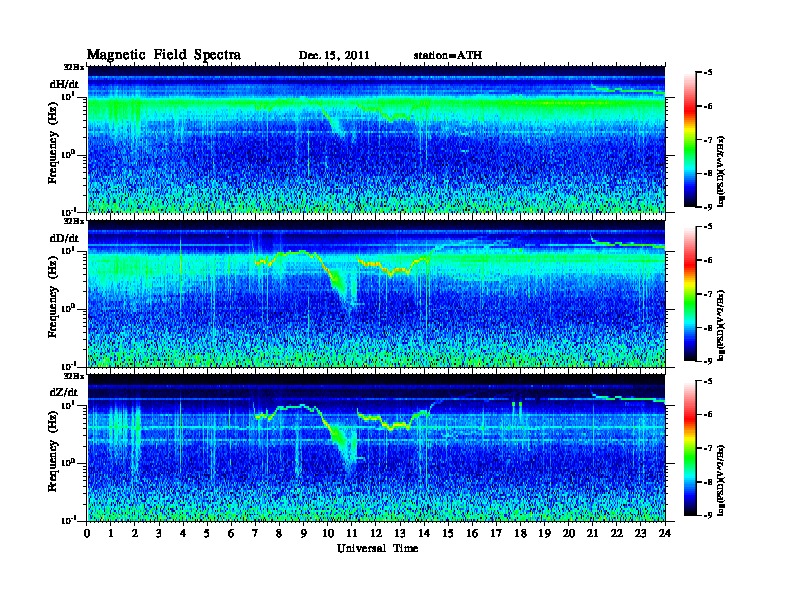Image resolution: width=792 pixels, height=612 pixels.
Task: Click the 10^1 frequency tick of dD/dt panel
Action: [x=68, y=250]
